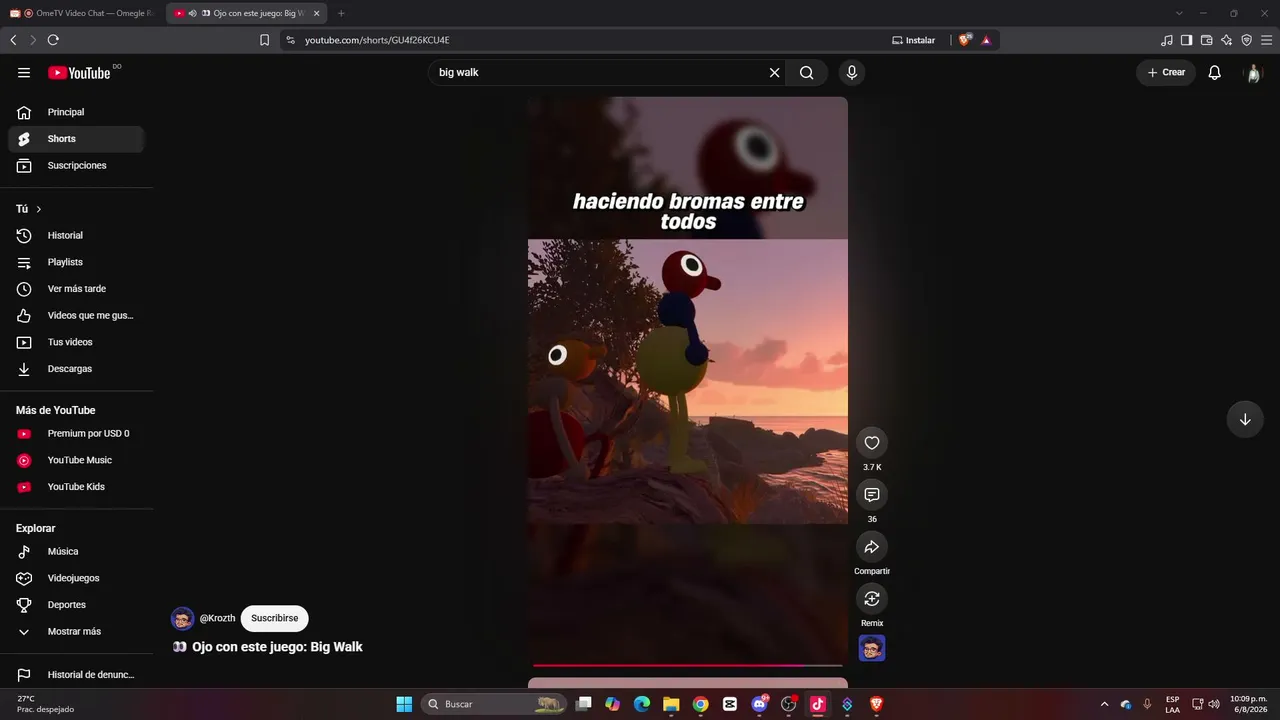Expand Mostrar más under Explorar
Viewport: 1280px width, 720px height.
pos(76,632)
